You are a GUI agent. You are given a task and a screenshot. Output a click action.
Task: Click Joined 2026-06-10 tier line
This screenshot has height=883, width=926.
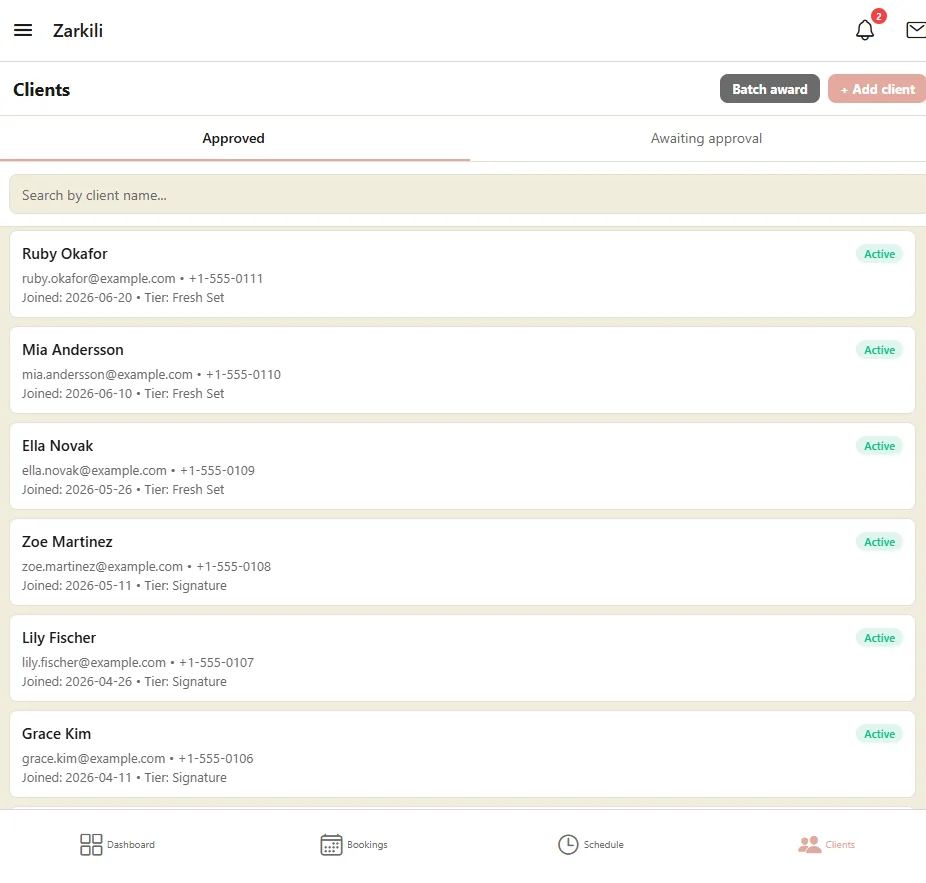pyautogui.click(x=123, y=393)
